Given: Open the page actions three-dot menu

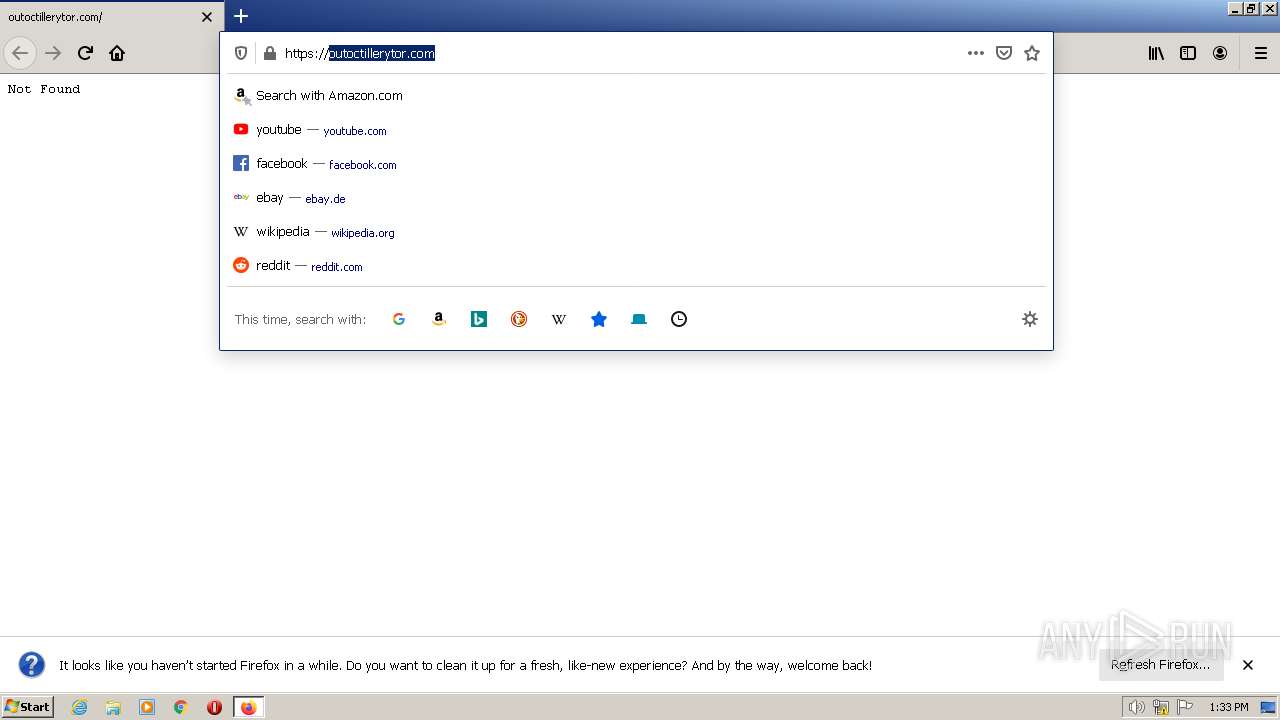Looking at the screenshot, I should [x=976, y=53].
